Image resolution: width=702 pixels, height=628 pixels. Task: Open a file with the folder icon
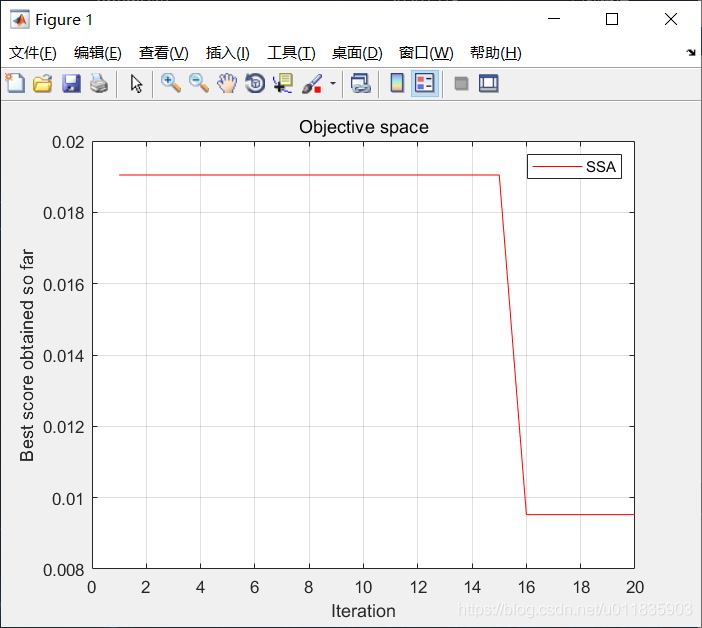click(43, 83)
